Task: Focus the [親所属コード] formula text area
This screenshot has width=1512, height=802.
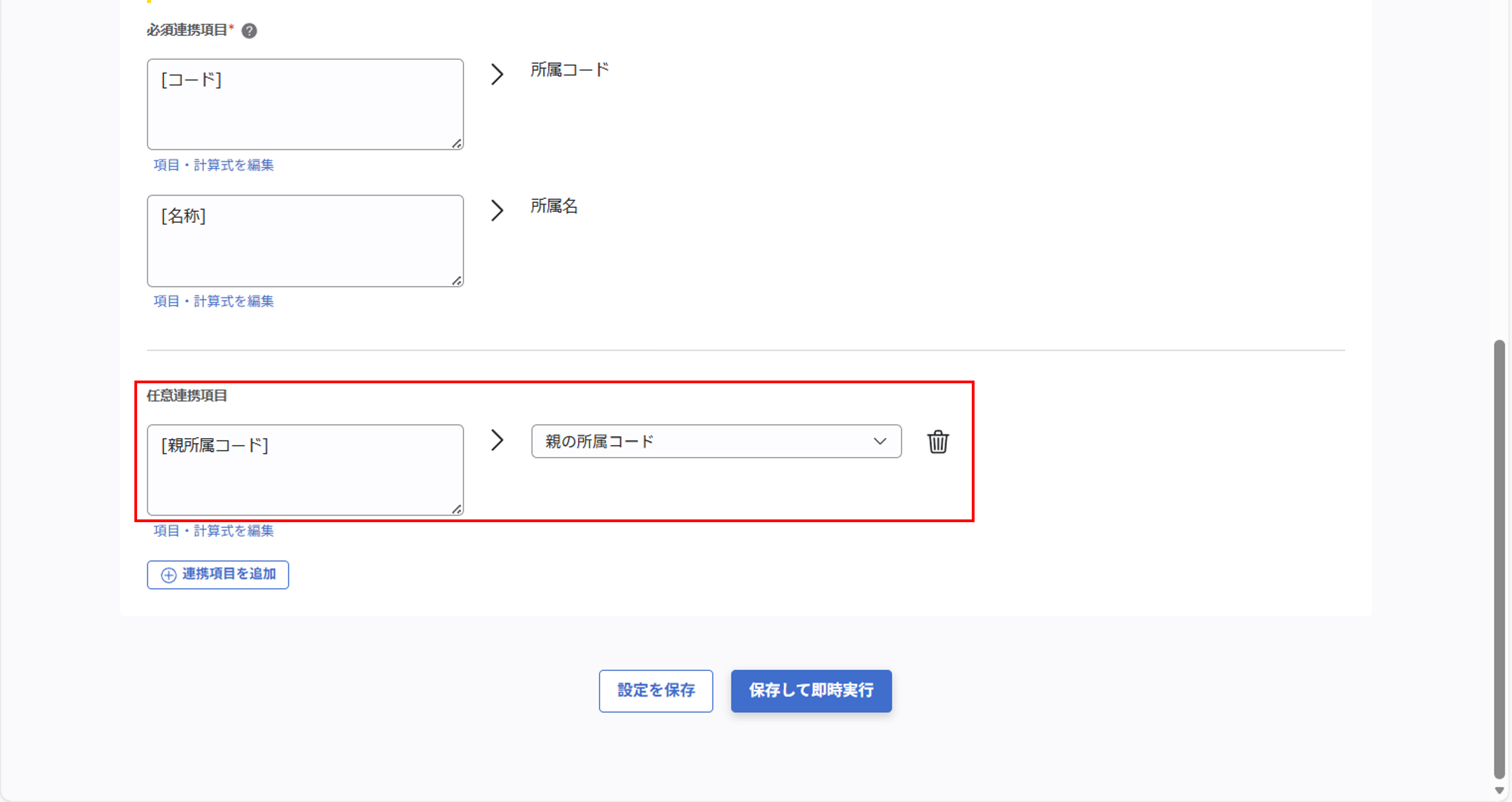Action: 305,470
